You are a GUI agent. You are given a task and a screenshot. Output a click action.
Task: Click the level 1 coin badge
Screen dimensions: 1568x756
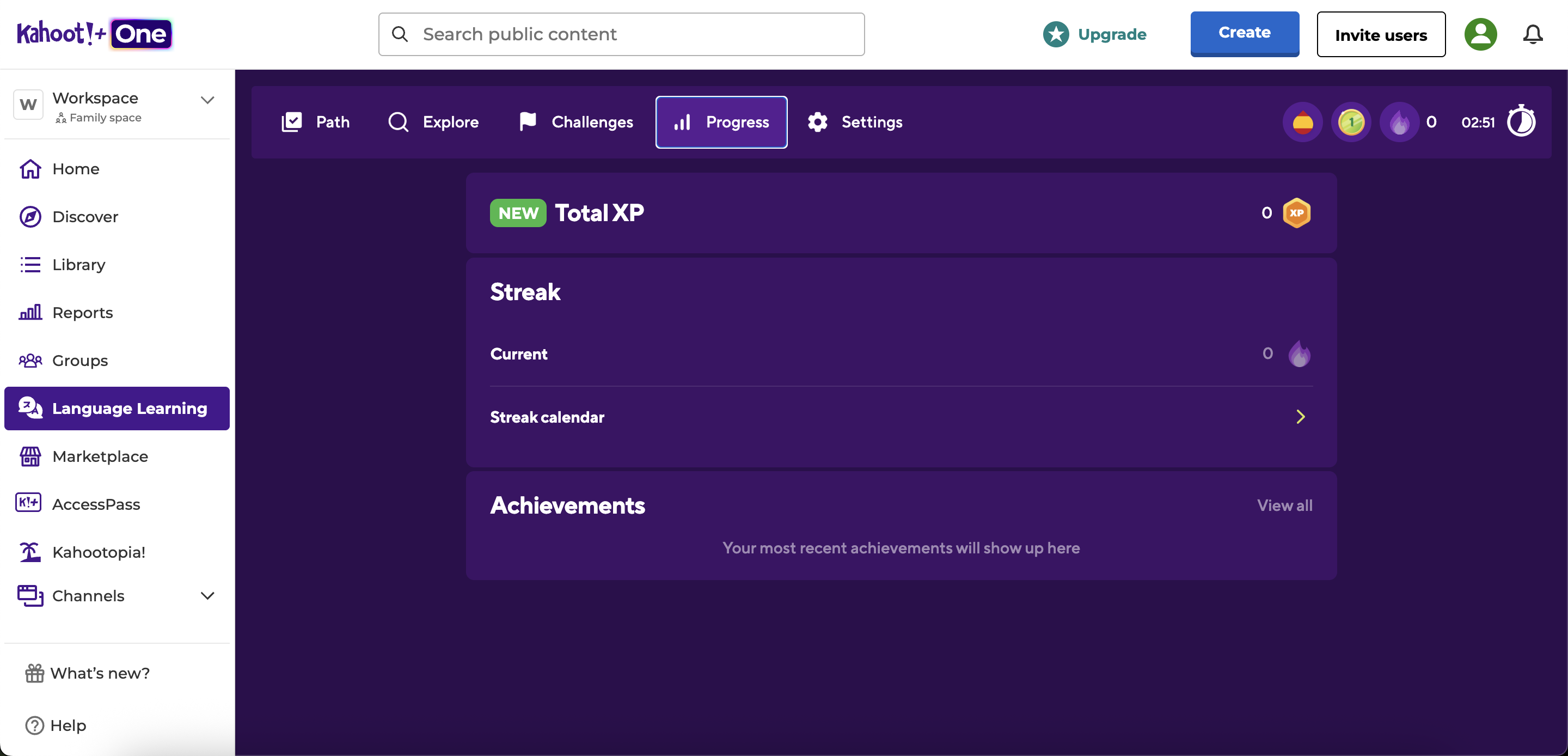[1351, 122]
